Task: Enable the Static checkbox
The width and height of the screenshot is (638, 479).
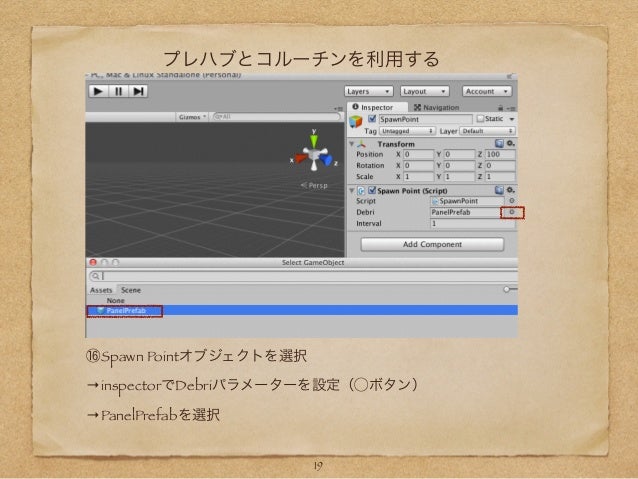Action: tap(480, 119)
